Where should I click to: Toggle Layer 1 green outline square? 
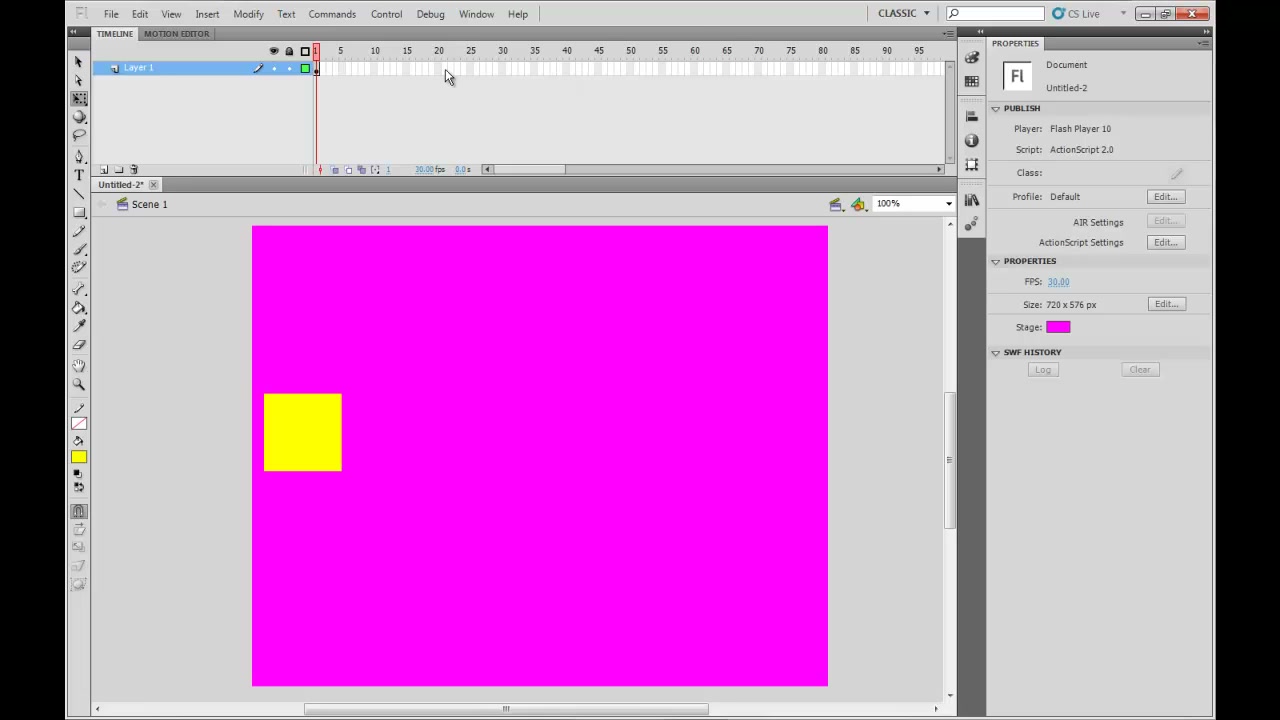[x=305, y=68]
